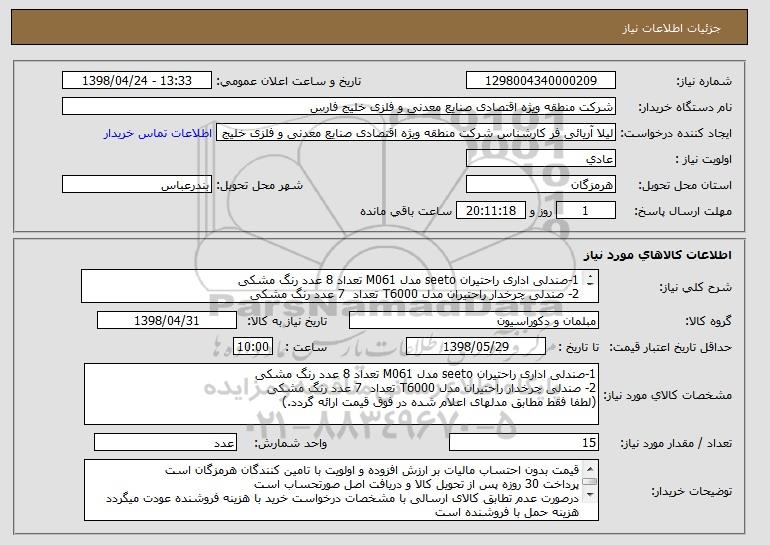The image size is (770, 545).
Task: Click the down arrow of the شرح کلی نیاز box
Action: (x=590, y=283)
